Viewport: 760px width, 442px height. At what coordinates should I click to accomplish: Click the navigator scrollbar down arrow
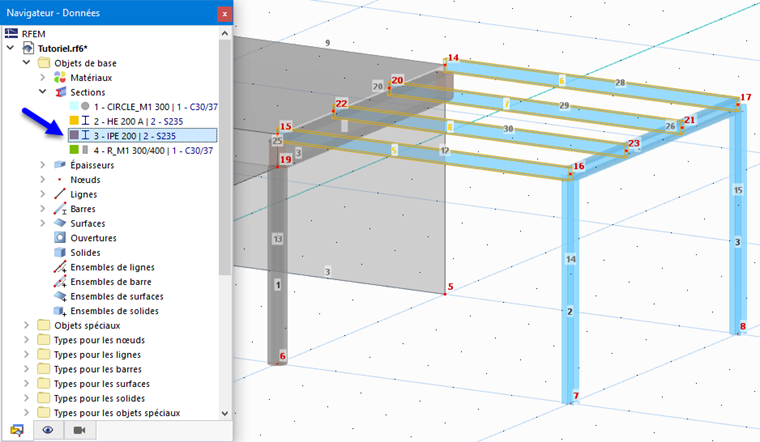pyautogui.click(x=224, y=413)
